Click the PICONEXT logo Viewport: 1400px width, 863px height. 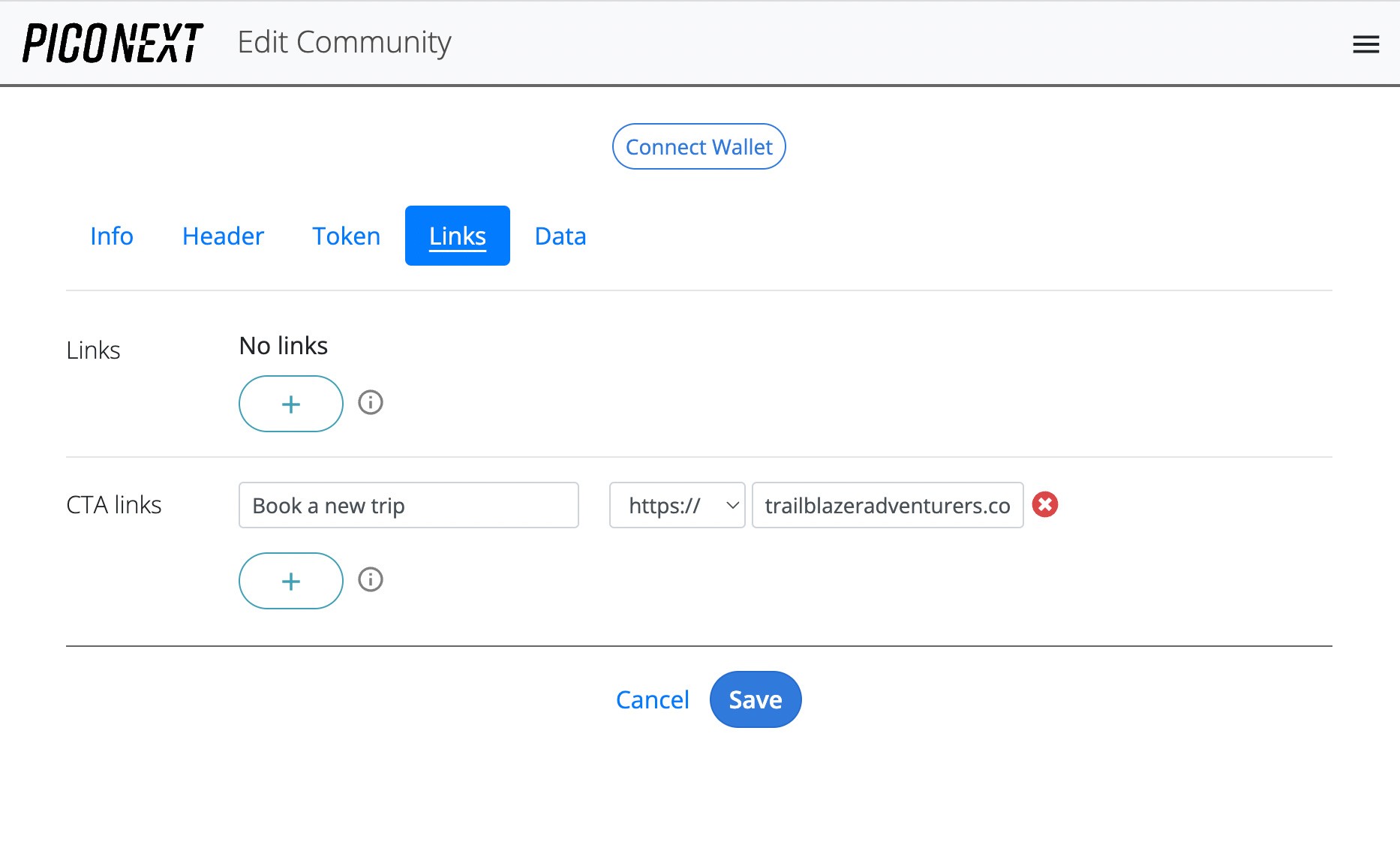pos(111,43)
